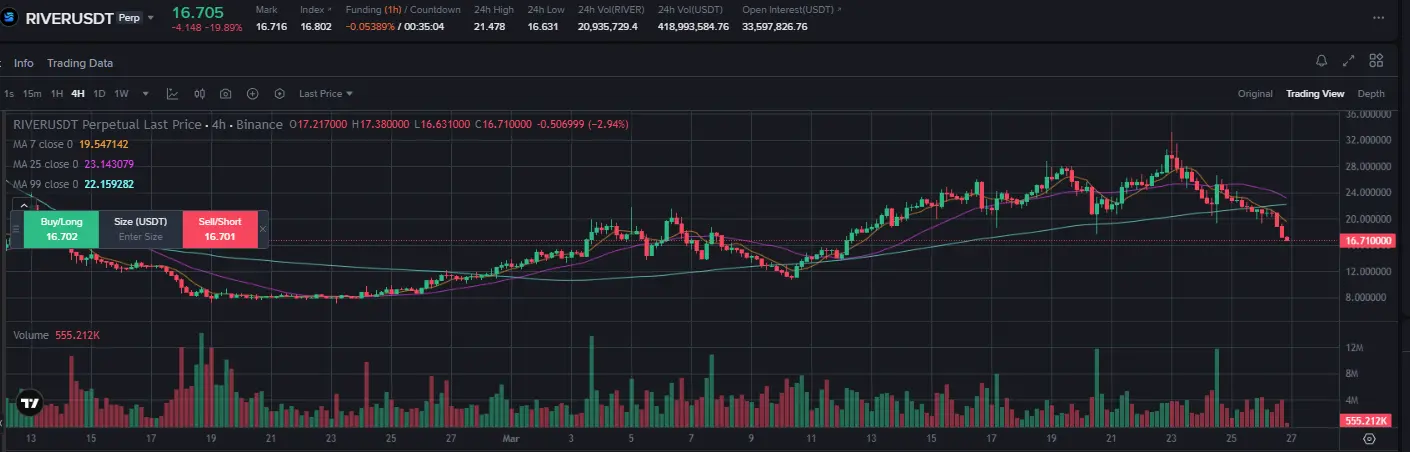Click the Index price value 16.802
This screenshot has width=1410, height=452.
point(316,26)
